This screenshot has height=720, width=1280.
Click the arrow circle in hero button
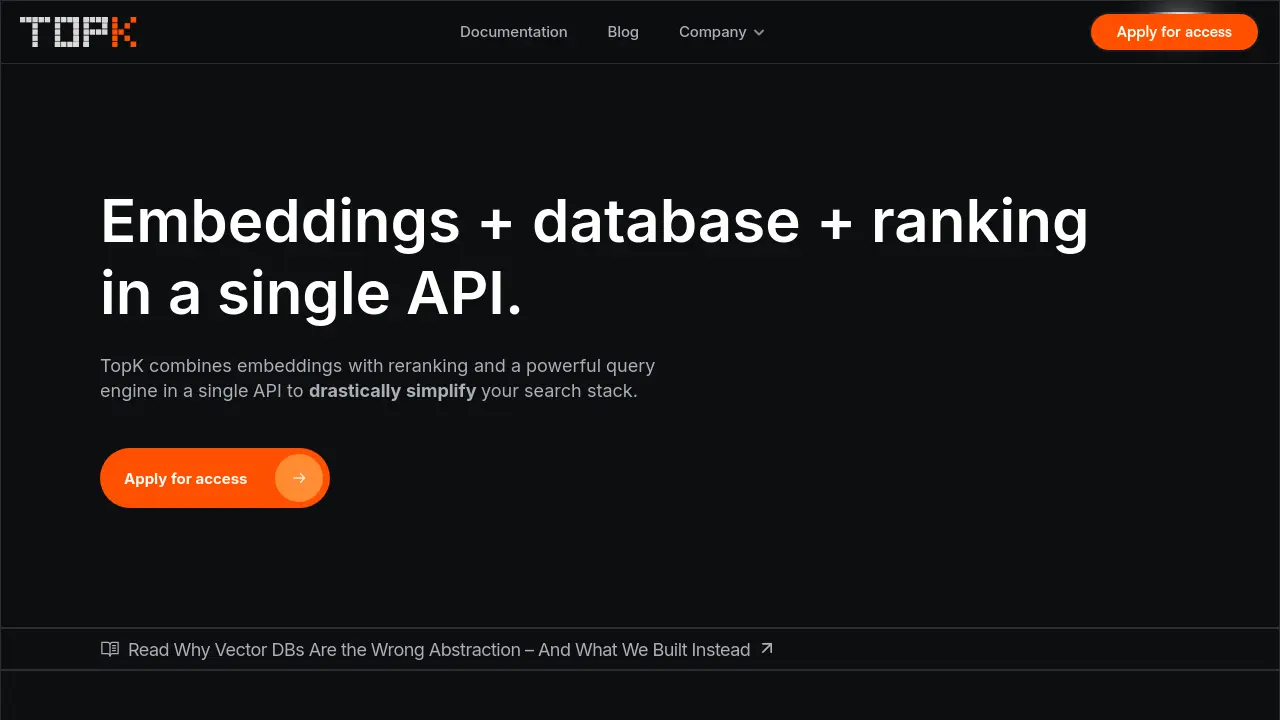(x=299, y=478)
